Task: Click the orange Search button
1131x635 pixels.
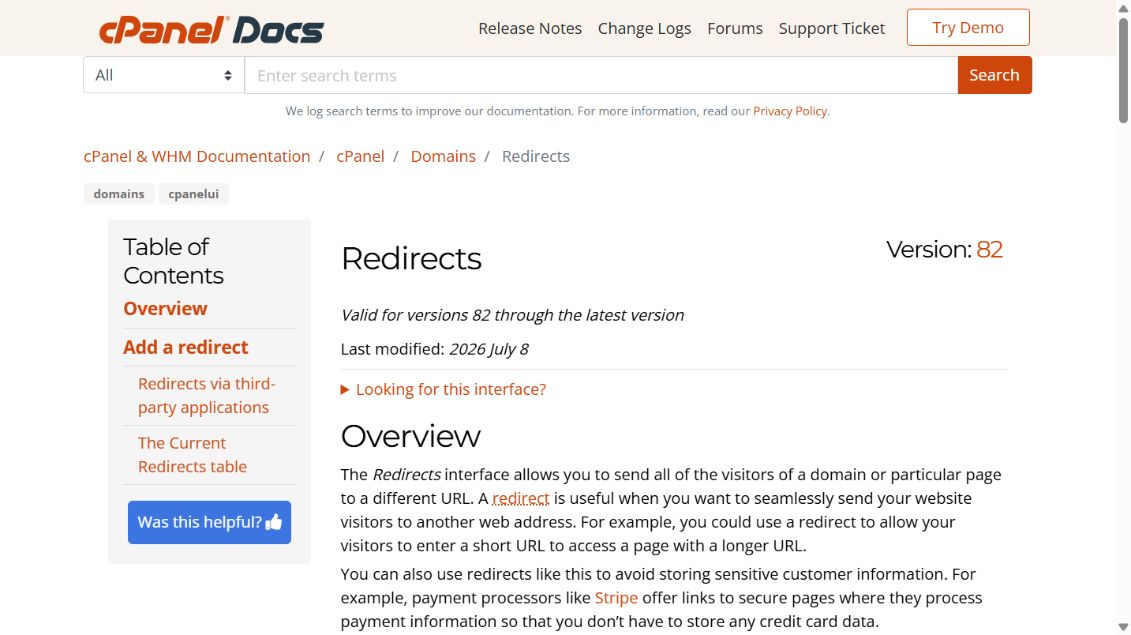Action: 994,75
